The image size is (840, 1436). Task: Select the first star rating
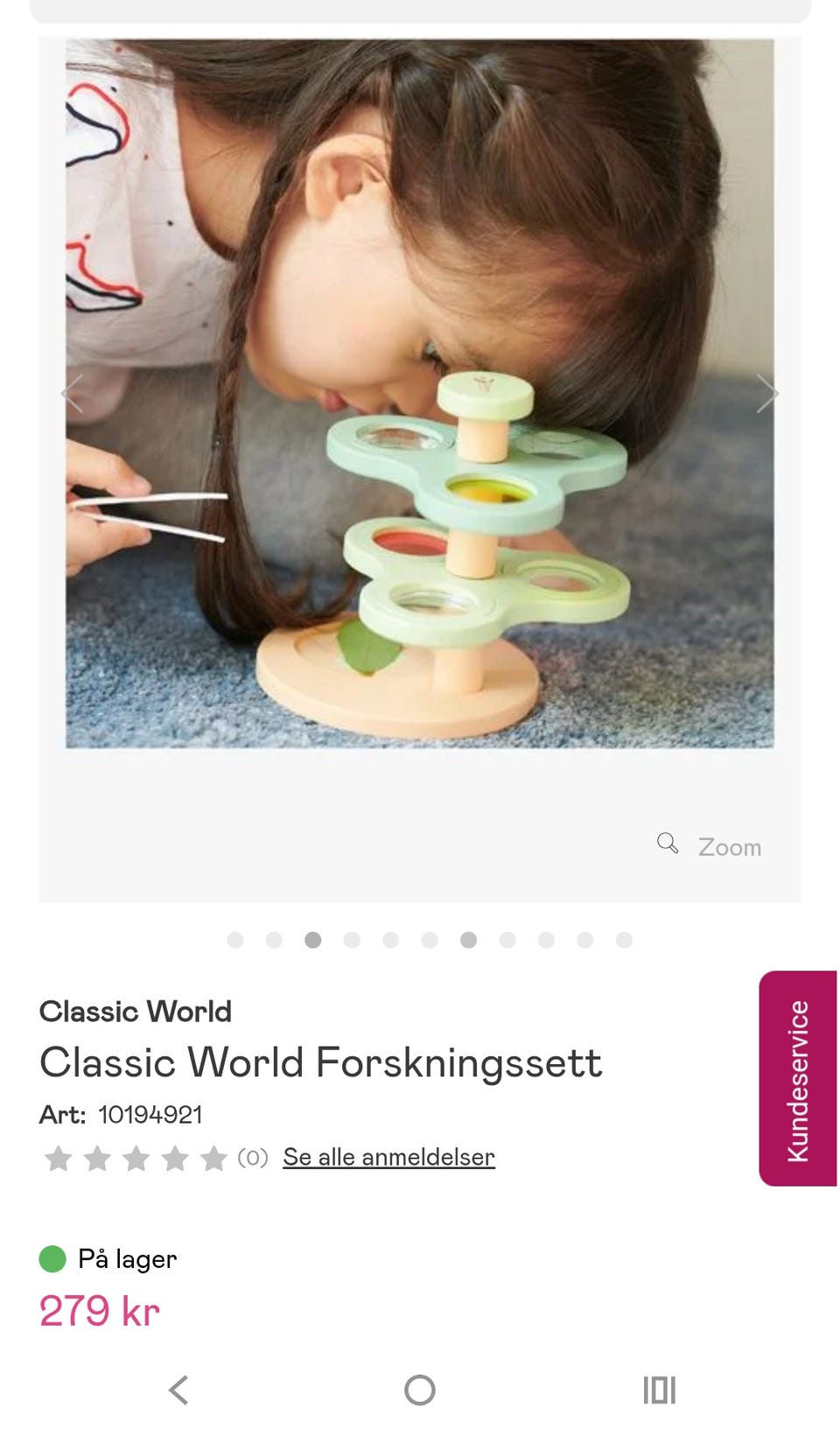pyautogui.click(x=59, y=1158)
